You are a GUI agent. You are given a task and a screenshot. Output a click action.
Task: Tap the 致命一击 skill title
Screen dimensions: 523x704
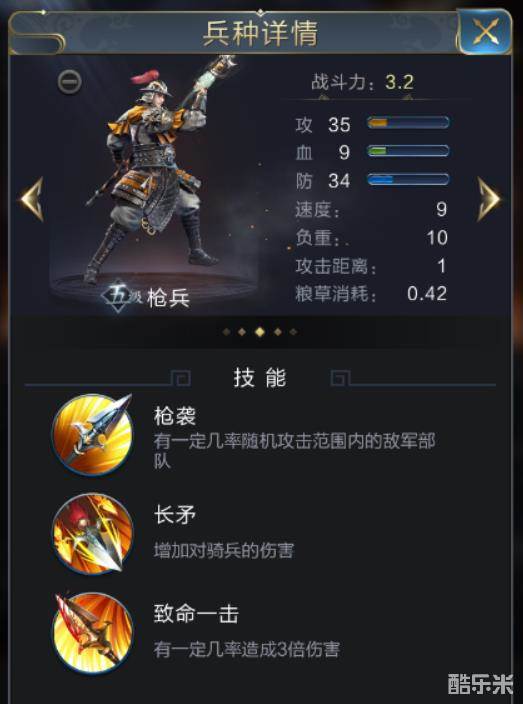tap(195, 615)
